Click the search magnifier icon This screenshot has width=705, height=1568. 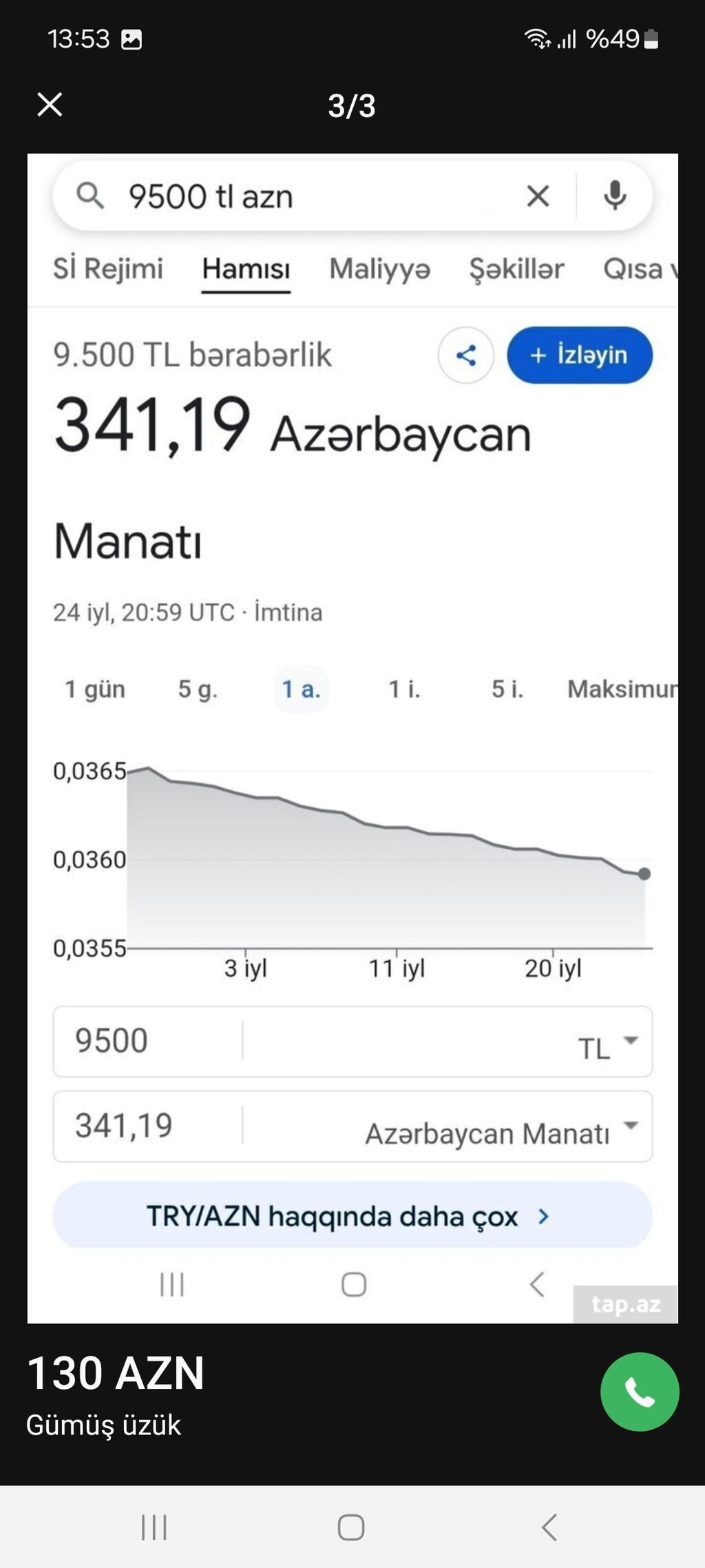point(90,196)
